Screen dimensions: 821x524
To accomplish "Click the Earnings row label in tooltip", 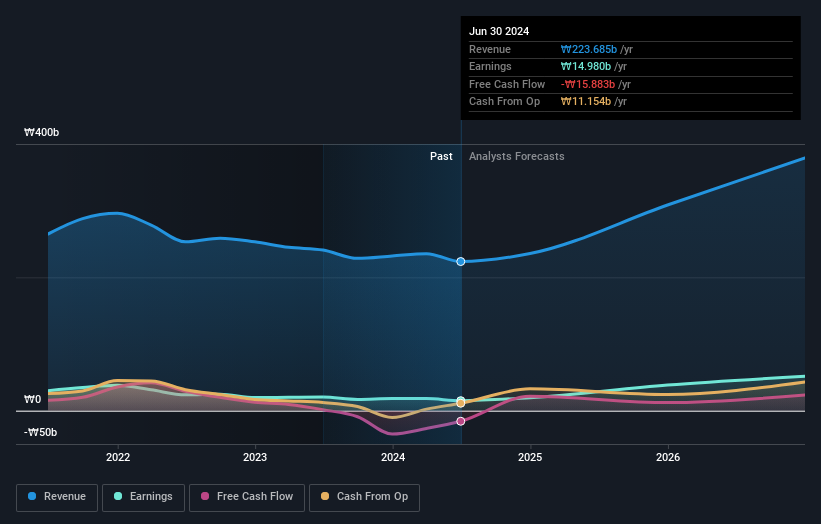I will click(490, 66).
